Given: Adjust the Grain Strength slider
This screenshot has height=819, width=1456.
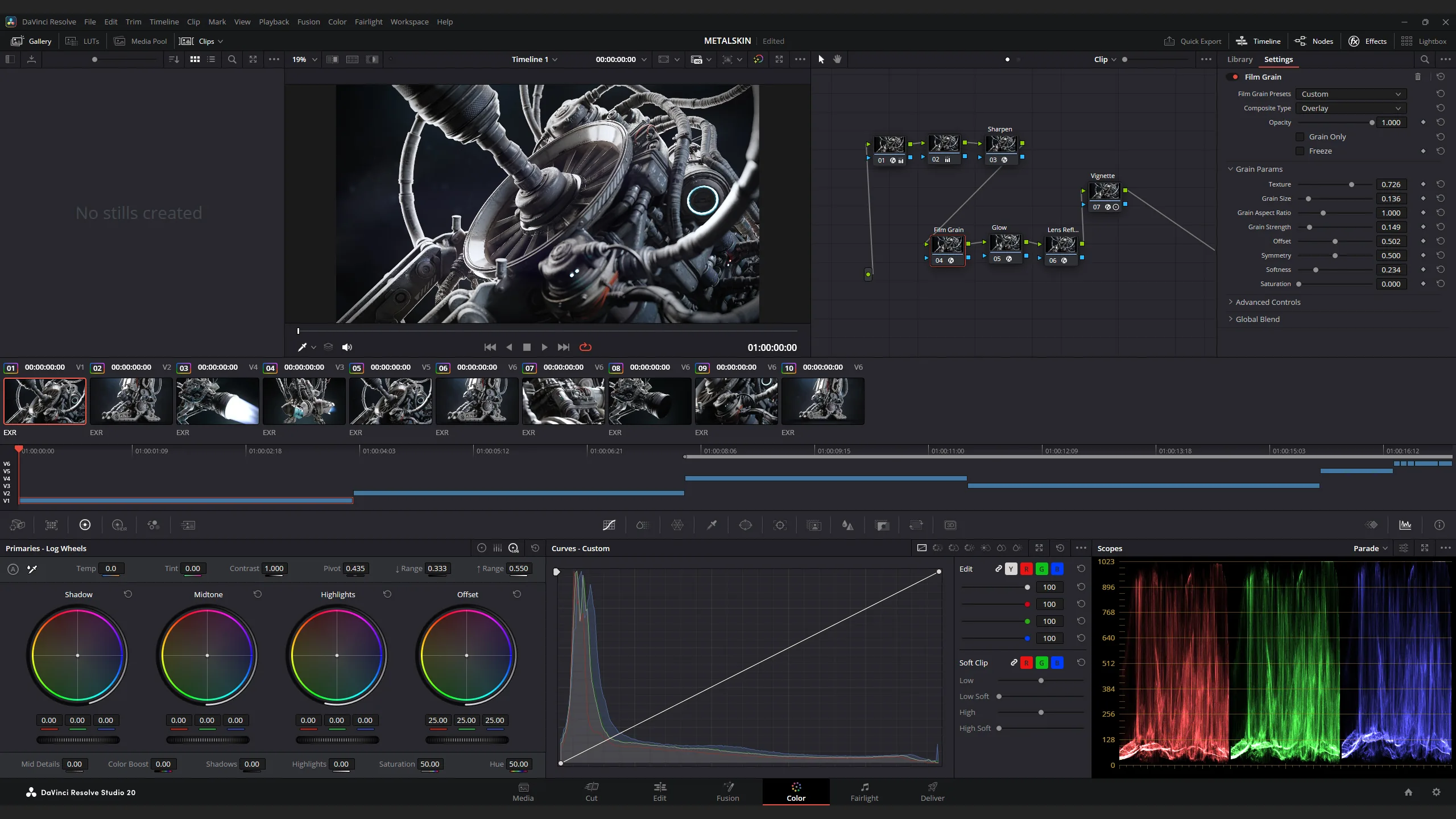Looking at the screenshot, I should coord(1335,227).
